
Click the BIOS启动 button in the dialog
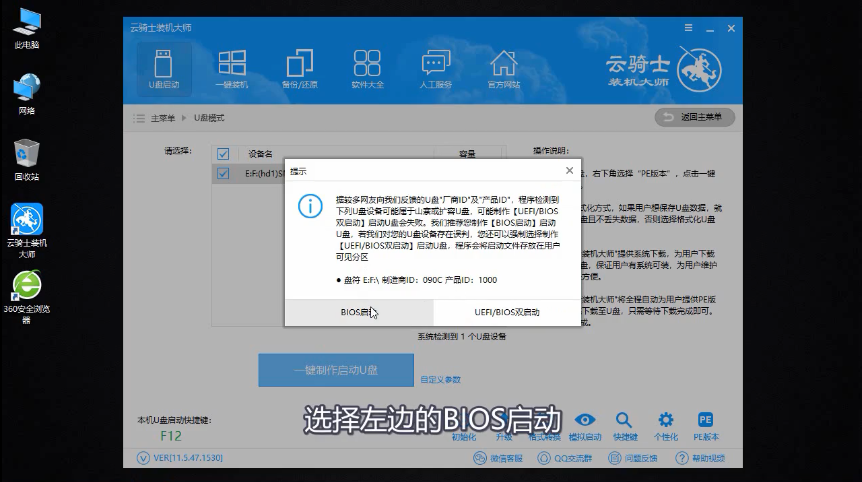pyautogui.click(x=359, y=312)
